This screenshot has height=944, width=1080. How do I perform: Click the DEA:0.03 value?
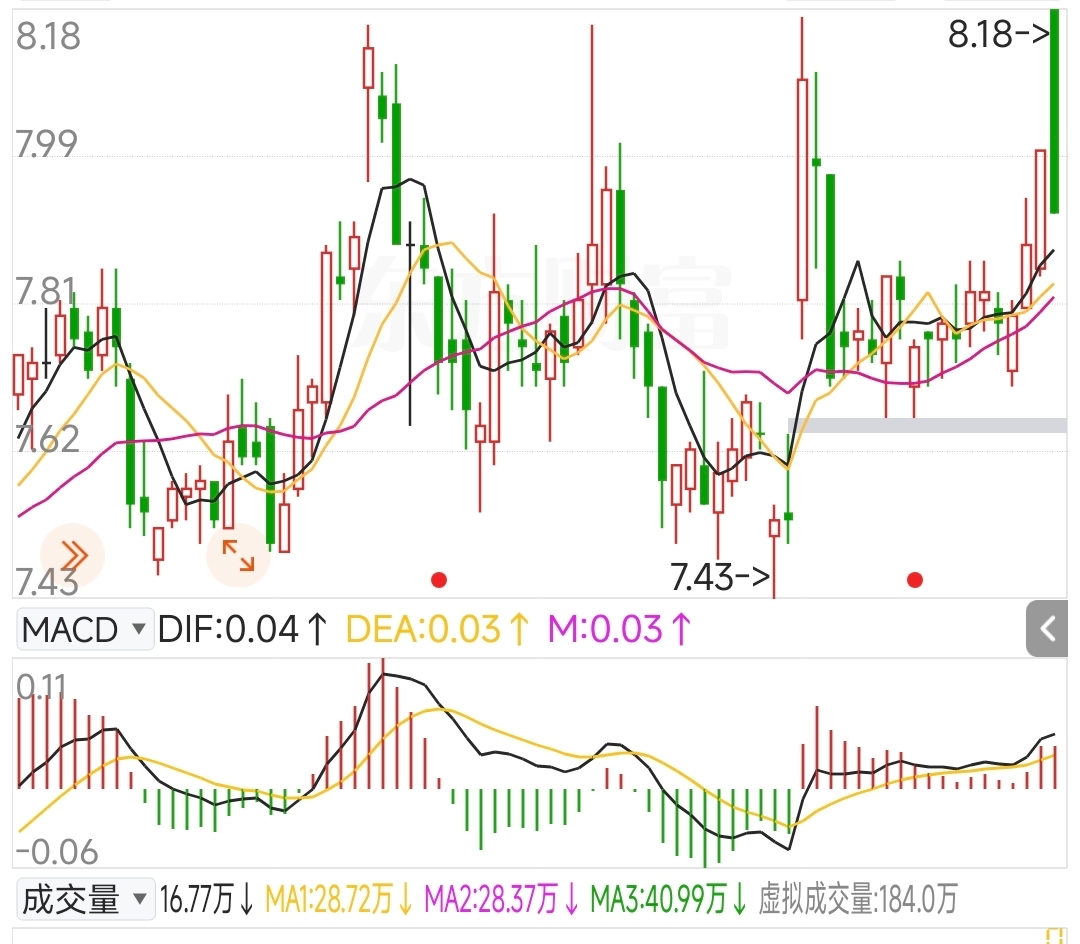pyautogui.click(x=438, y=629)
